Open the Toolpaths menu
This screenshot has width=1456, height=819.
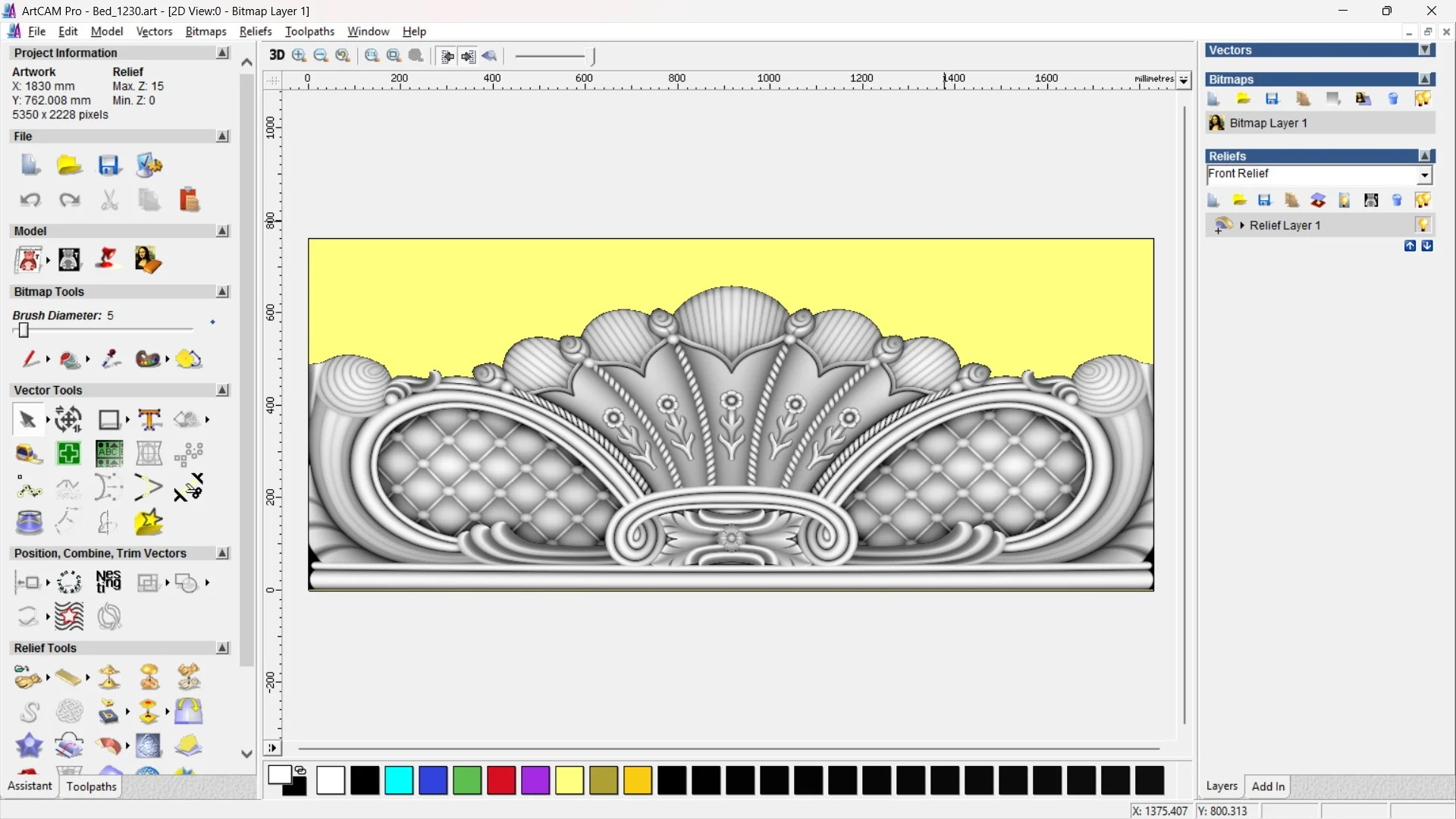tap(309, 31)
